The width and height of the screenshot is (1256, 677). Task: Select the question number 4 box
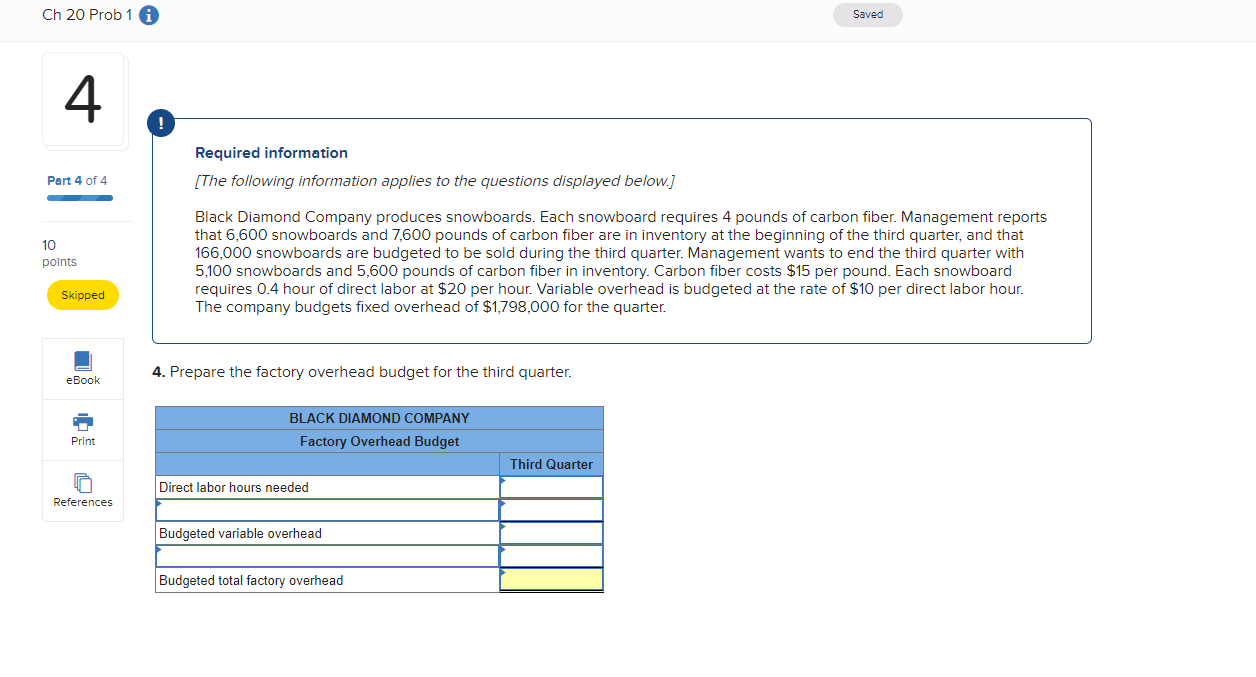(x=84, y=100)
